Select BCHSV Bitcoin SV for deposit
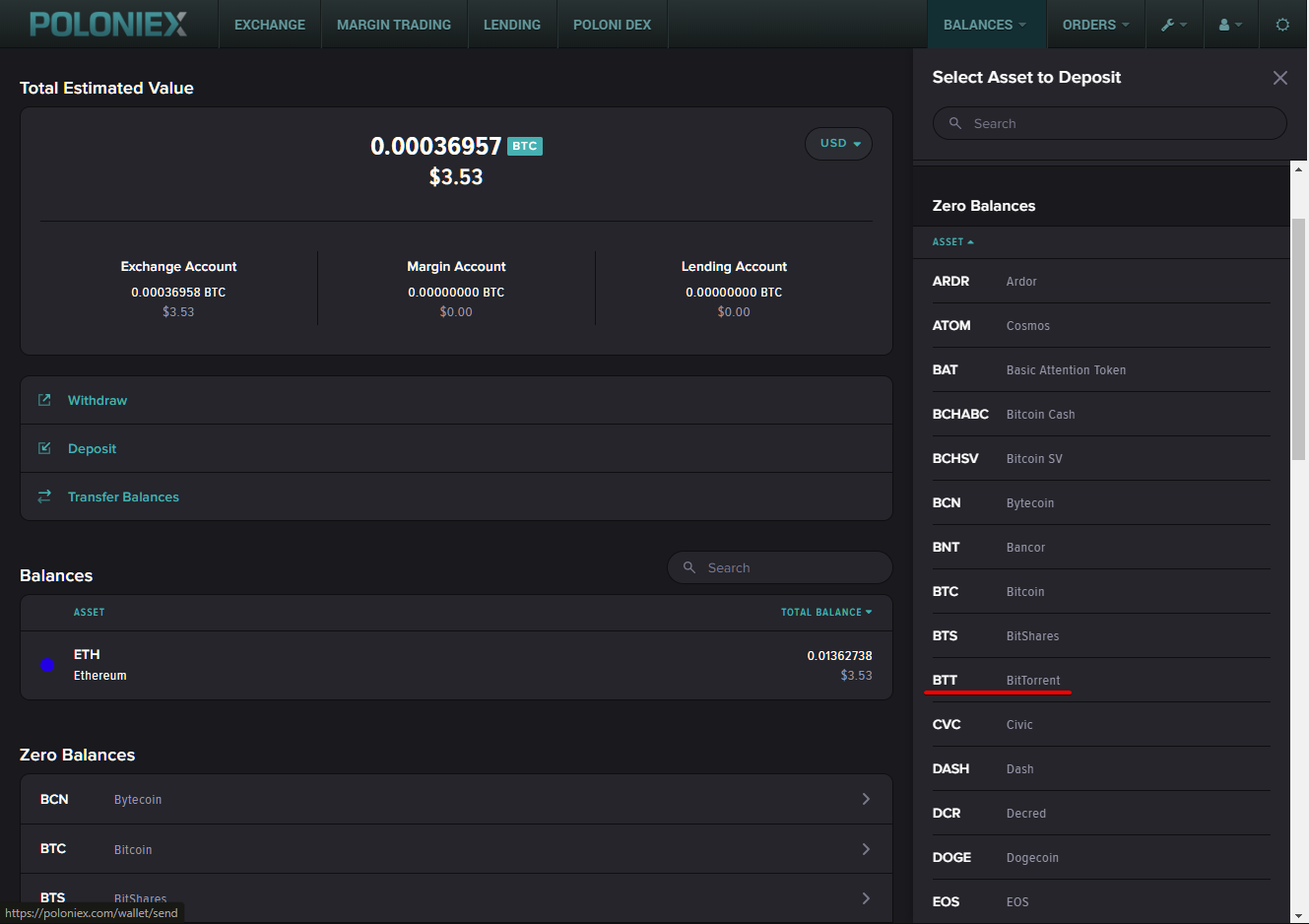The image size is (1309, 924). [1101, 458]
